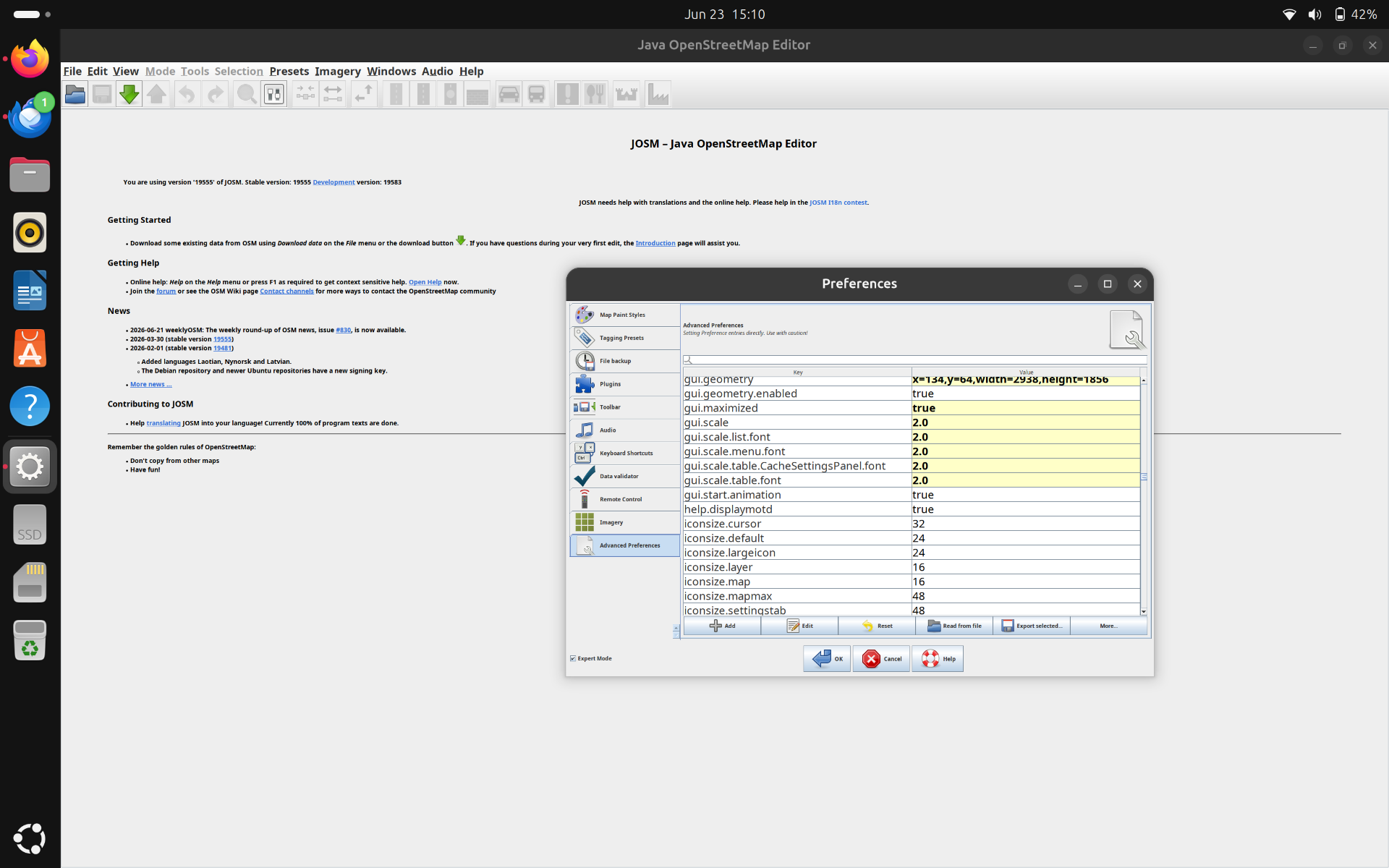Disable the Expert Mode checkbox
The height and width of the screenshot is (868, 1389).
[x=573, y=658]
